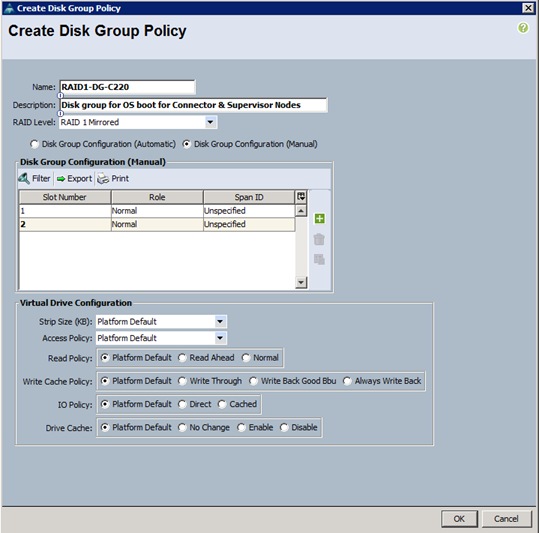Click the table scrollbar down arrow
Screen dimensions: 539x533
[x=301, y=282]
